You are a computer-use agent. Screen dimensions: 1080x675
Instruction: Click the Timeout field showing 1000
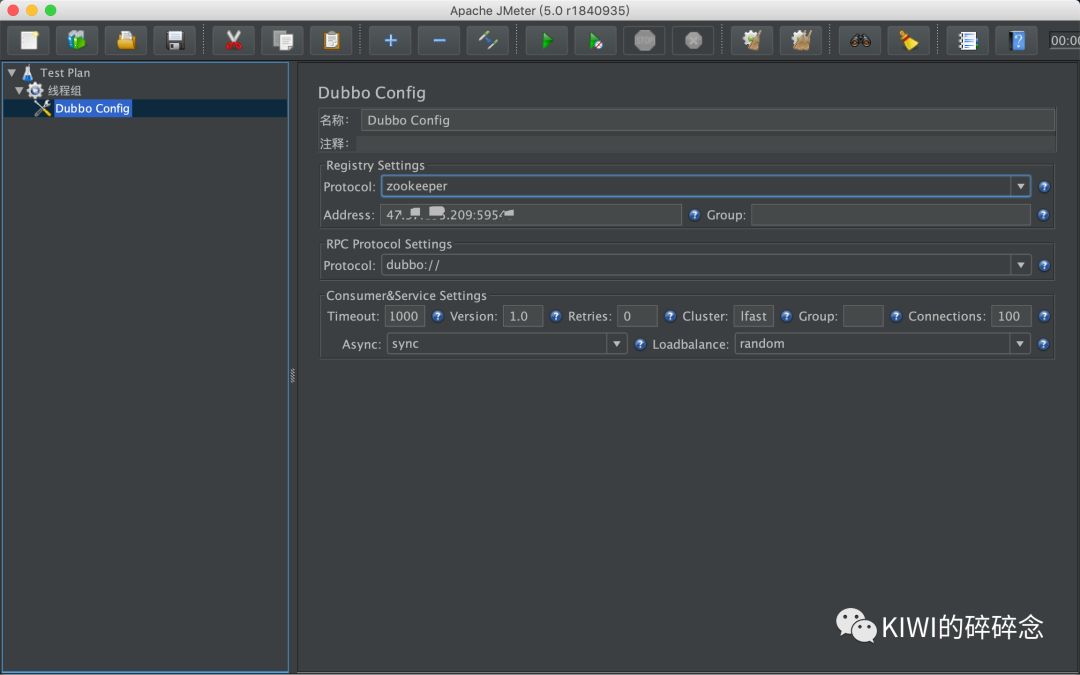coord(404,316)
